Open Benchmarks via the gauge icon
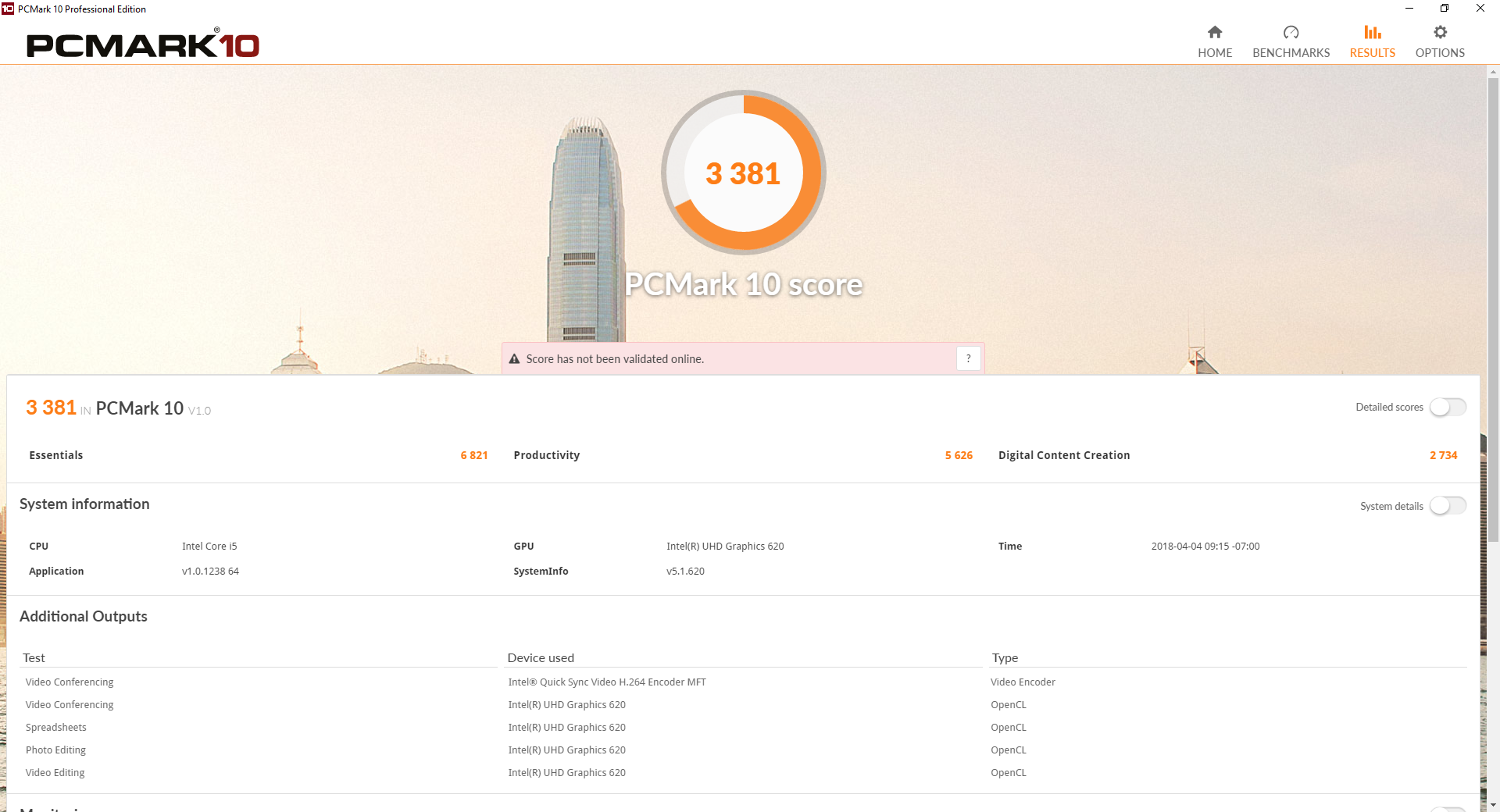 1291,32
